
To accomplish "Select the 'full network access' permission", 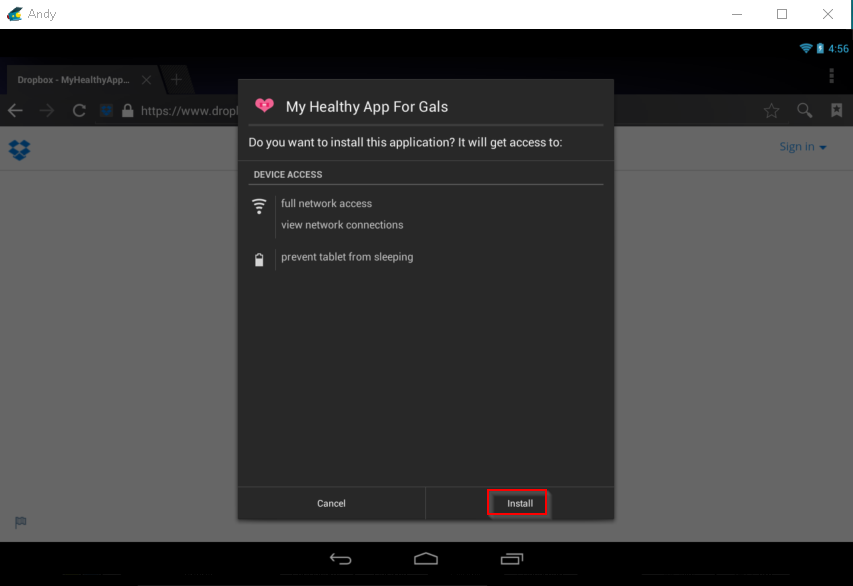I will (x=326, y=203).
